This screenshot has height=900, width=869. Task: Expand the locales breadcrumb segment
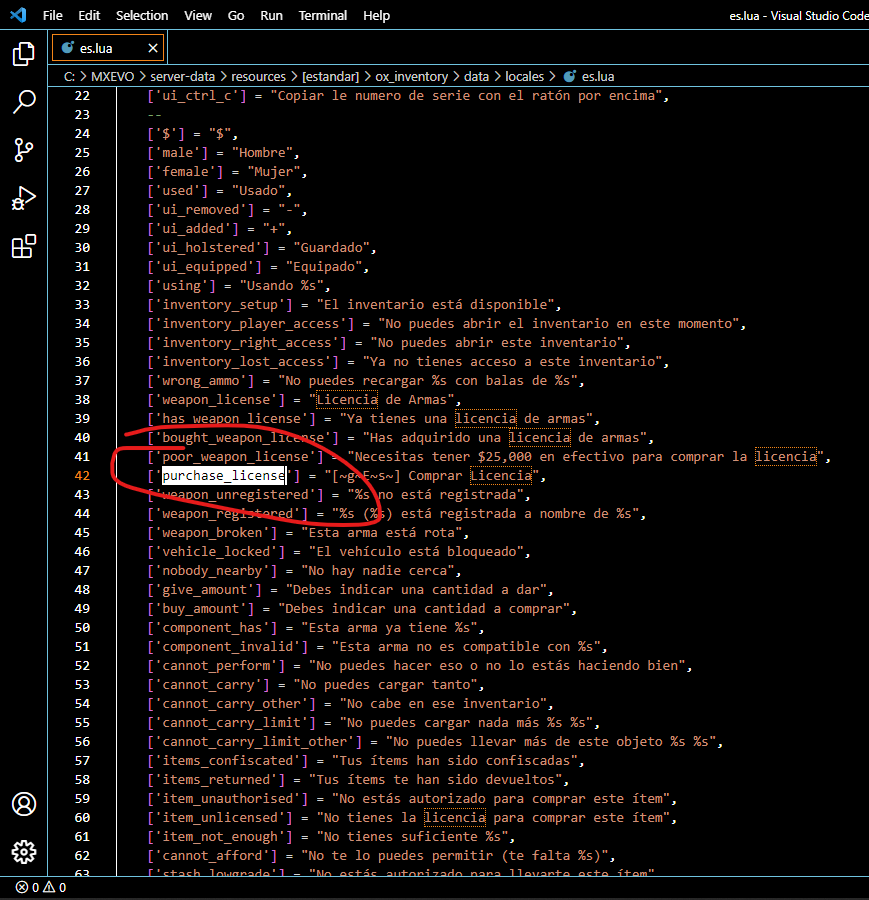[525, 76]
